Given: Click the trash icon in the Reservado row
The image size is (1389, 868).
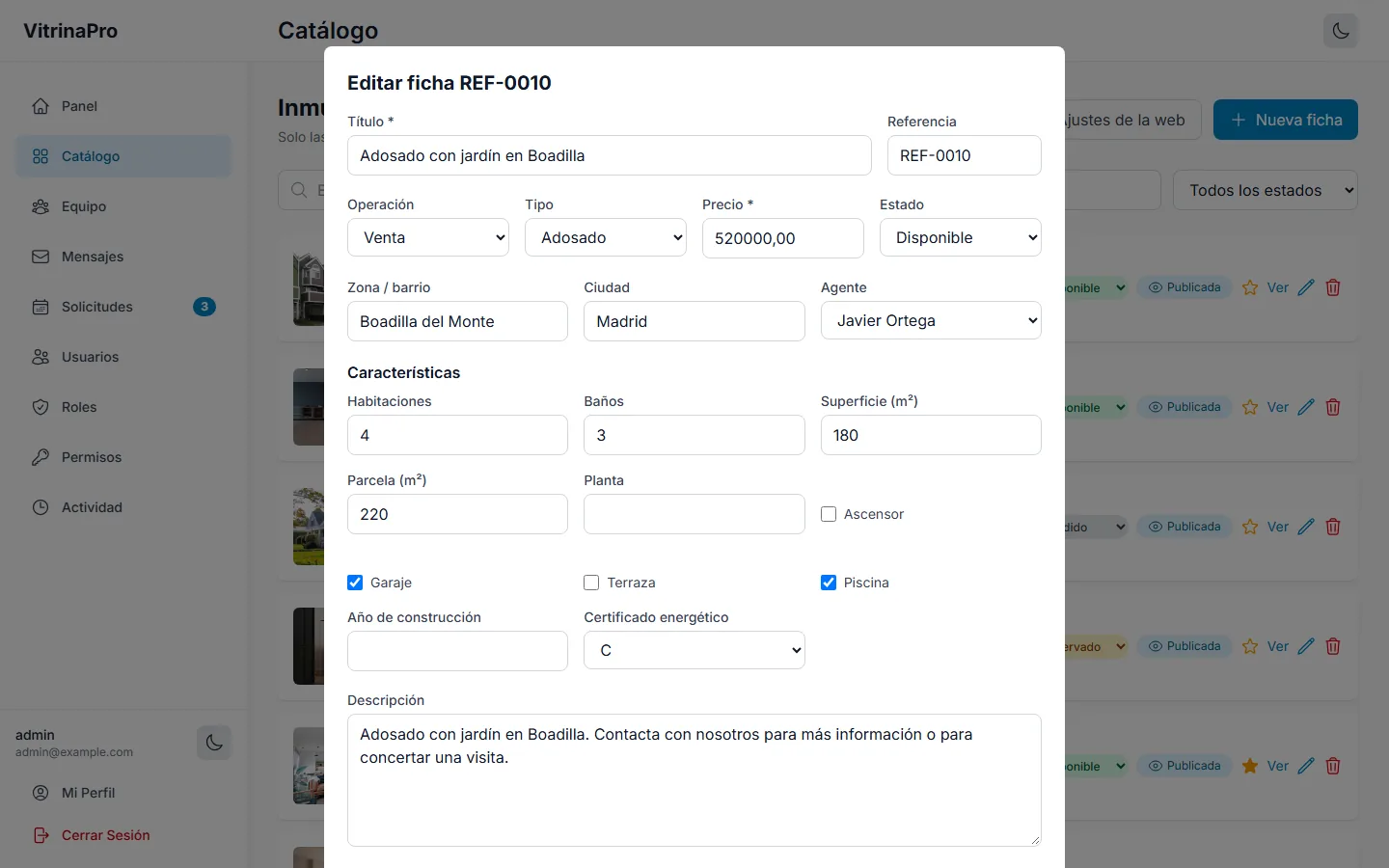Looking at the screenshot, I should 1333,646.
